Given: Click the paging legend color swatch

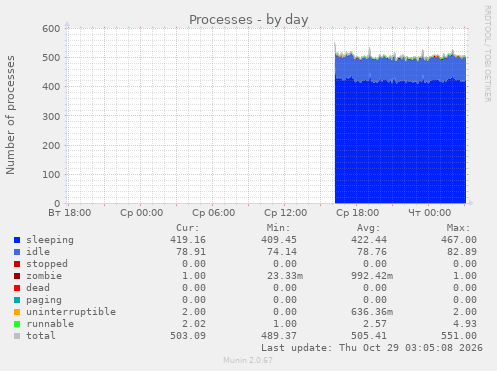Looking at the screenshot, I should tap(17, 300).
